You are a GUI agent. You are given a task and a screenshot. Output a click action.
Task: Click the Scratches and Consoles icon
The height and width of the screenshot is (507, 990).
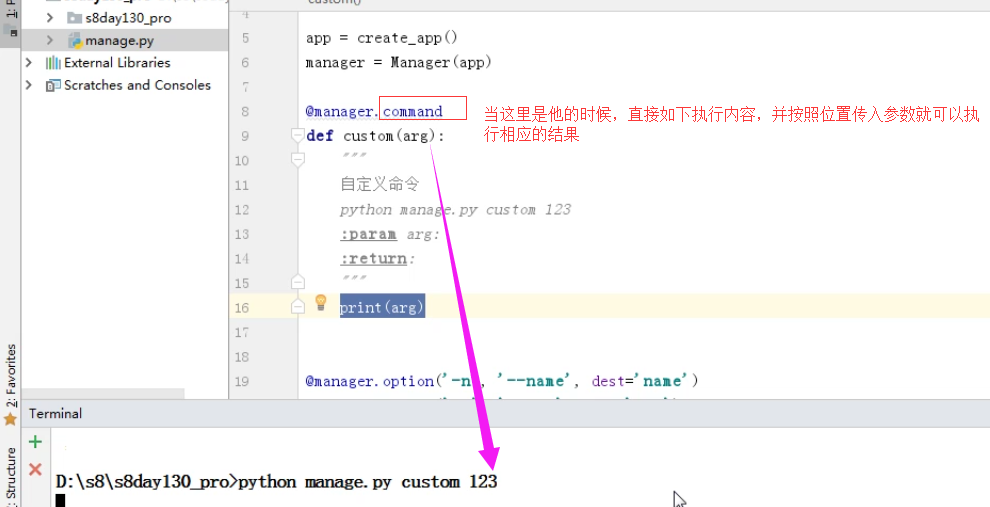coord(53,85)
